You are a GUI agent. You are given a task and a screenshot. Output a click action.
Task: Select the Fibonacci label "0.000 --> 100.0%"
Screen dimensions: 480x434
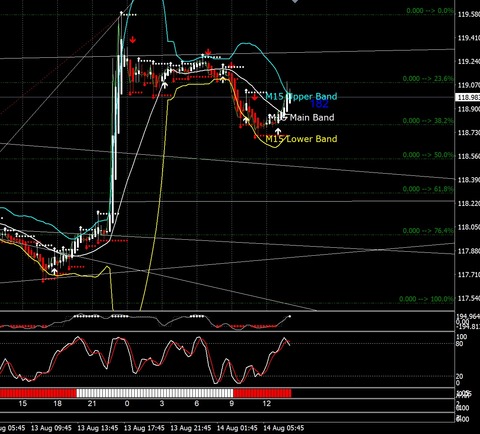coord(426,299)
